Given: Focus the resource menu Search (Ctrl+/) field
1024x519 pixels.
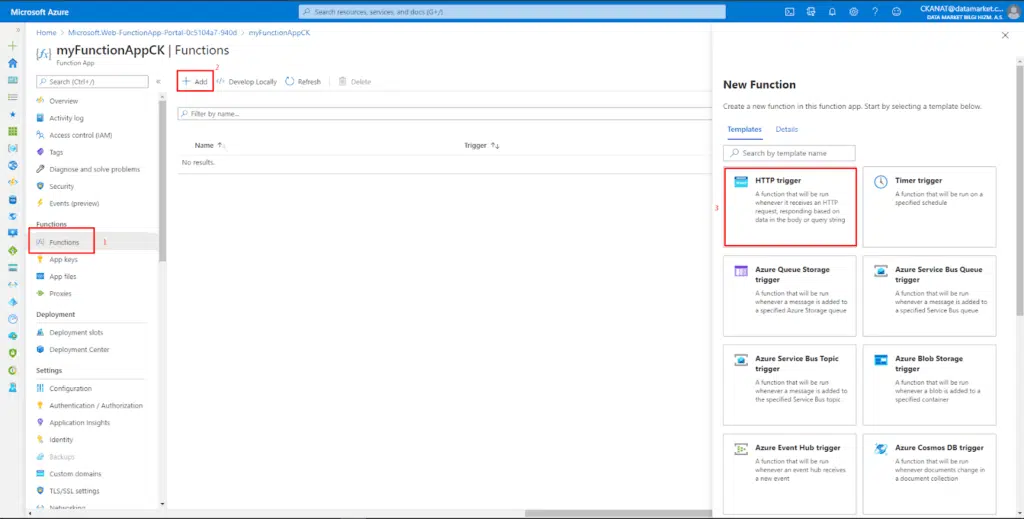Looking at the screenshot, I should point(92,82).
